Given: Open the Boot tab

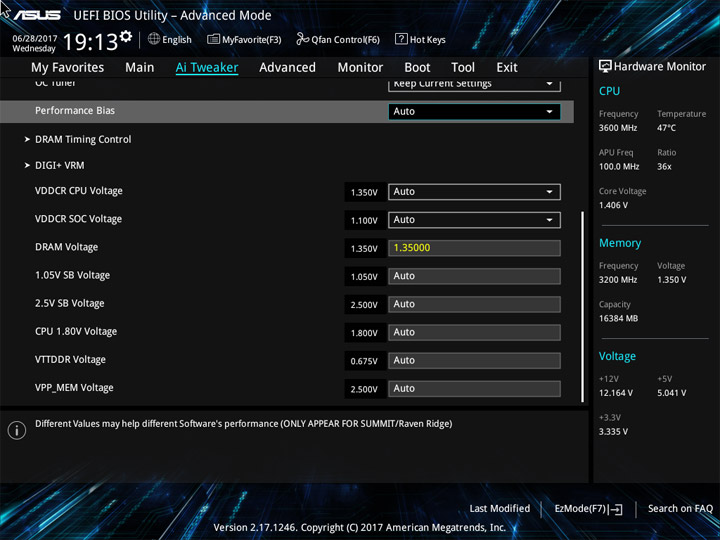Looking at the screenshot, I should (417, 68).
